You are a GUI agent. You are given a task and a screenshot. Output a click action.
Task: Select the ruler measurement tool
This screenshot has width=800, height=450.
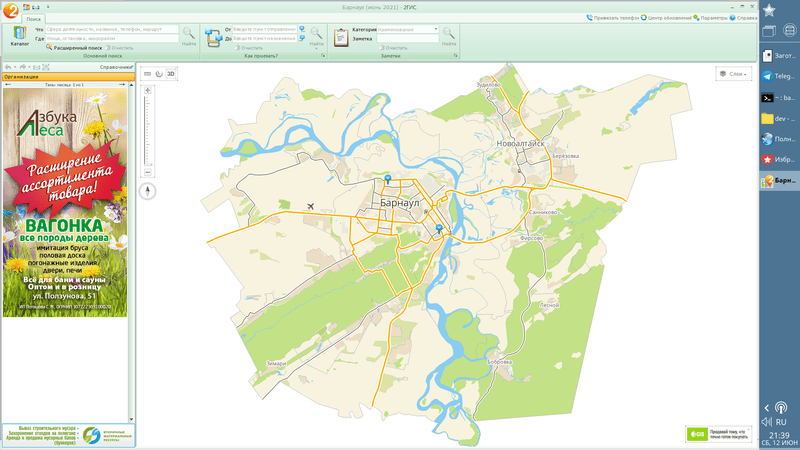pyautogui.click(x=147, y=74)
